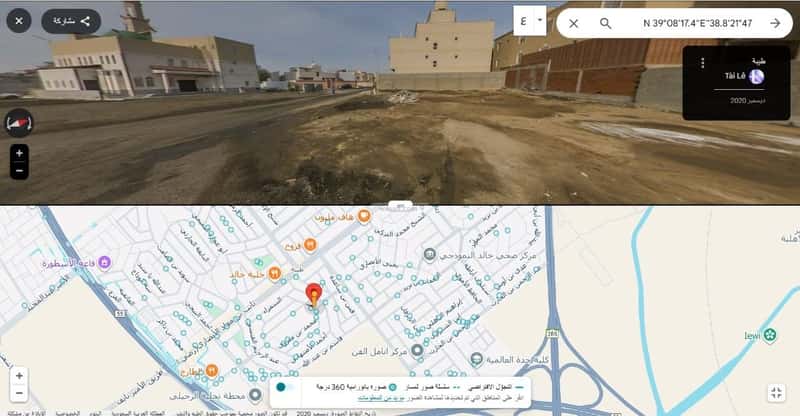Click the magnifier search icon
This screenshot has height=416, width=800.
click(x=606, y=23)
